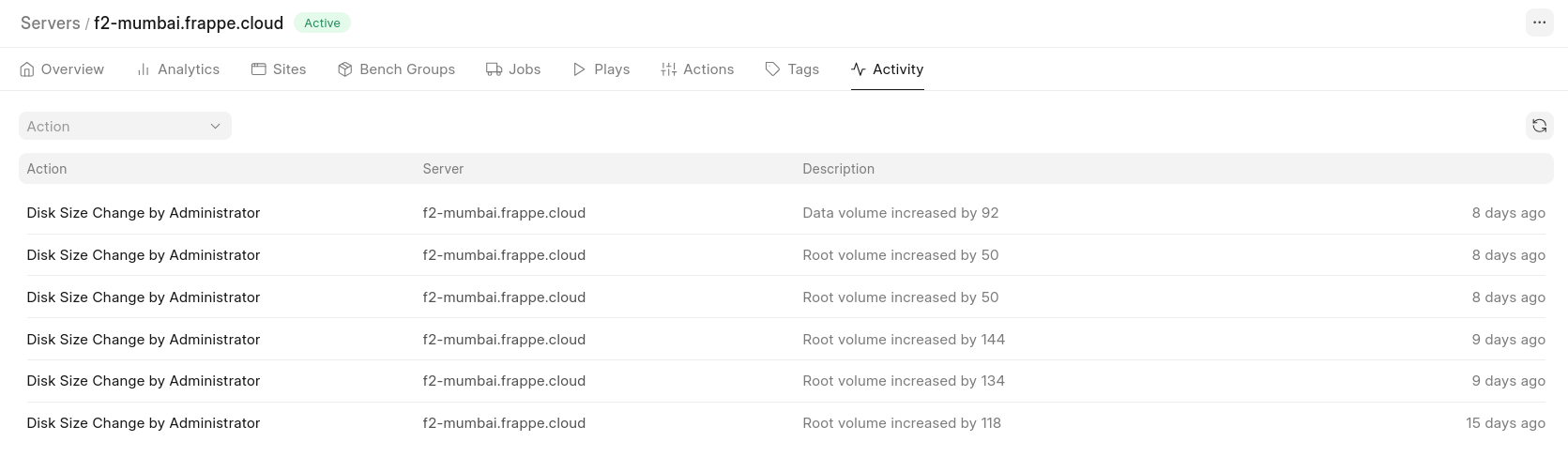Click the Actions sliders icon

668,69
